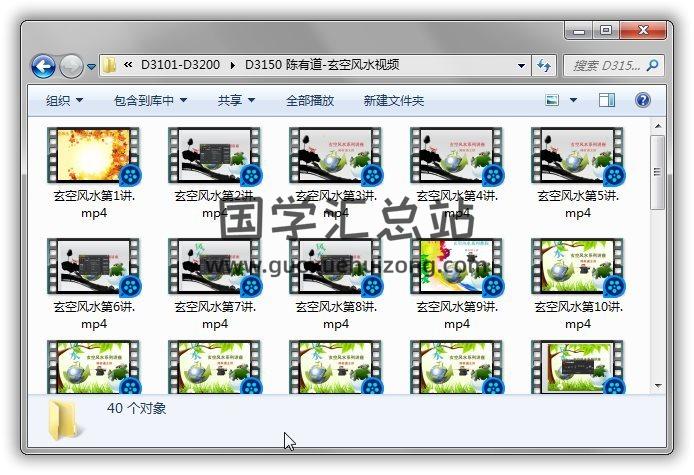Click the 玄空风水第6讲.mp4 file name
The width and height of the screenshot is (694, 475).
click(x=94, y=315)
